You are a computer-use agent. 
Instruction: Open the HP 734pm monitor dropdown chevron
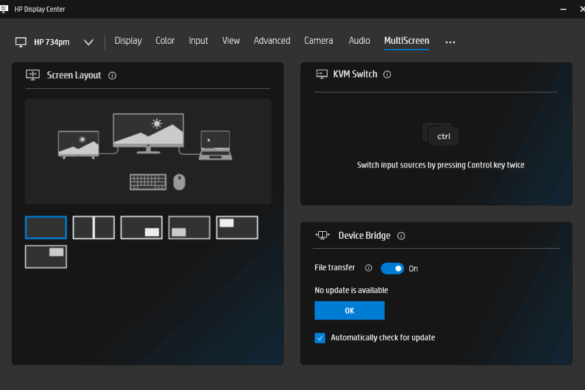click(88, 42)
